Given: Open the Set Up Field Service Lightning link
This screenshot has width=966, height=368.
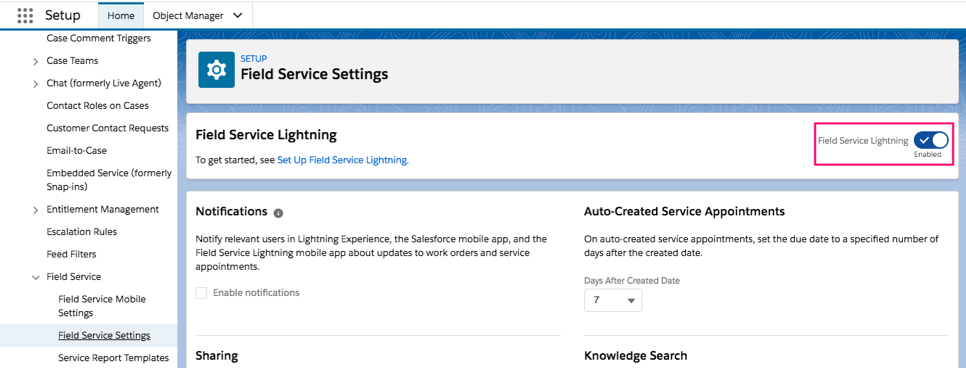Looking at the screenshot, I should pos(343,160).
